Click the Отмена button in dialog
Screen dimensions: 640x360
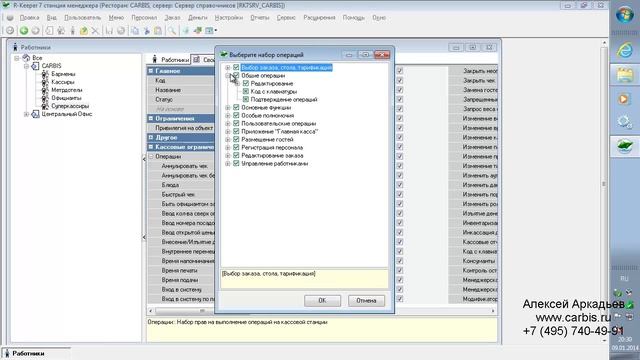pos(366,300)
